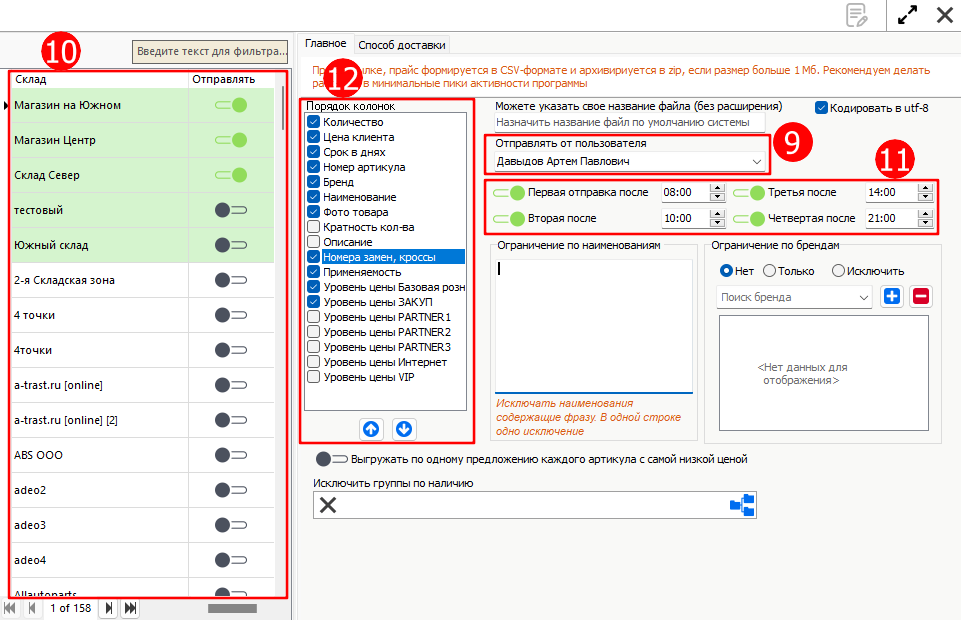Open the Отправлять от пользователя dropdown

click(755, 161)
